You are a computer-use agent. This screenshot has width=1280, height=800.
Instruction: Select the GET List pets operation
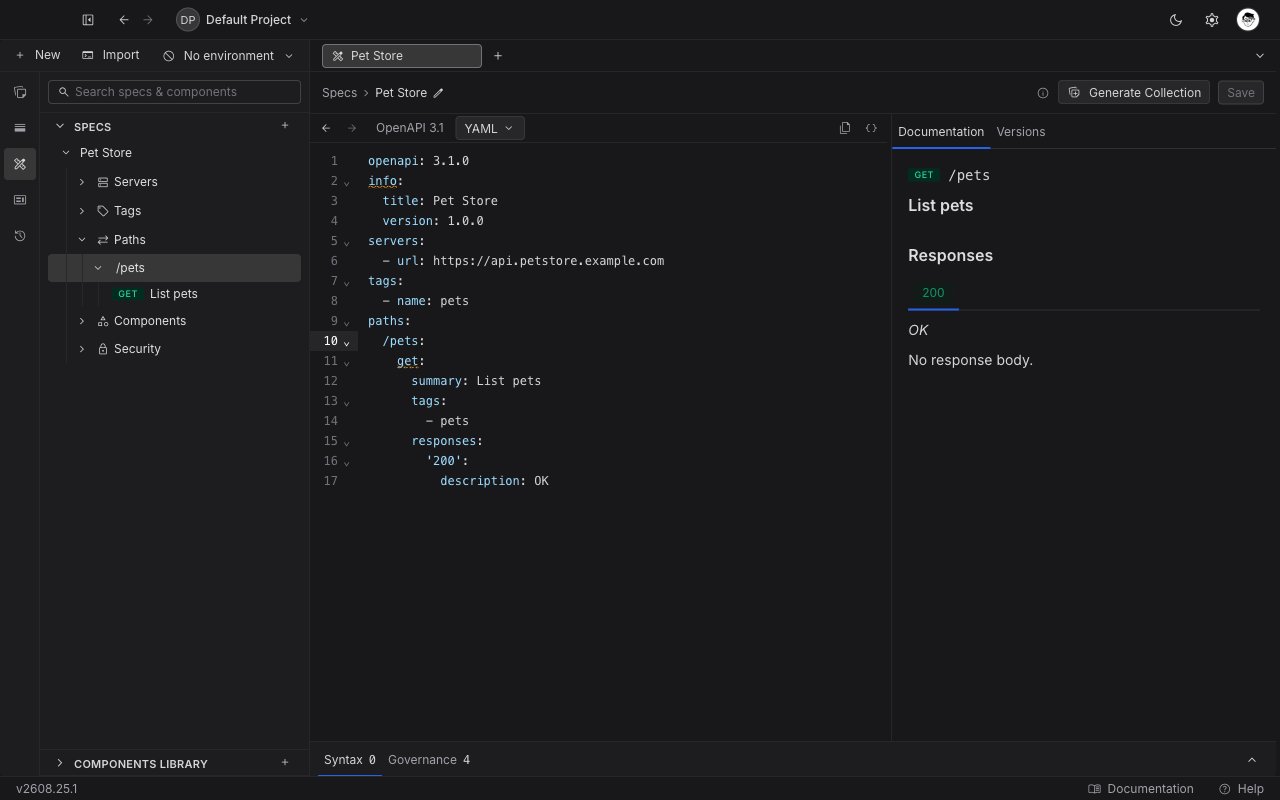(x=174, y=294)
